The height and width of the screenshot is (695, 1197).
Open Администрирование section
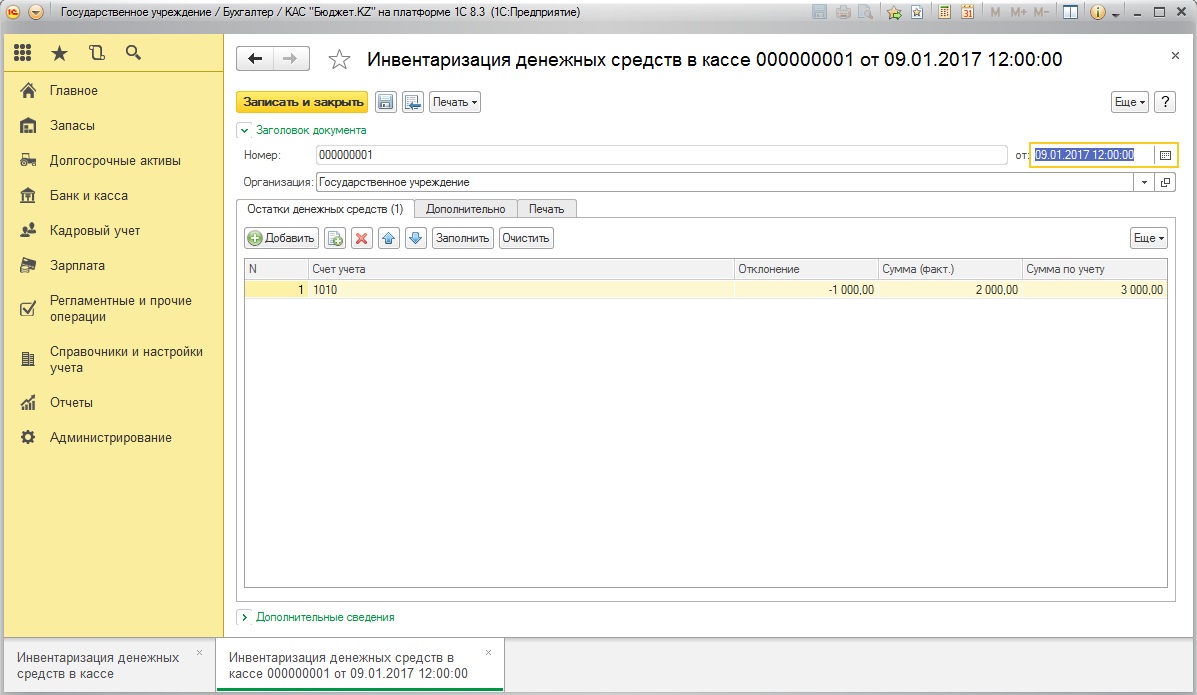[111, 438]
